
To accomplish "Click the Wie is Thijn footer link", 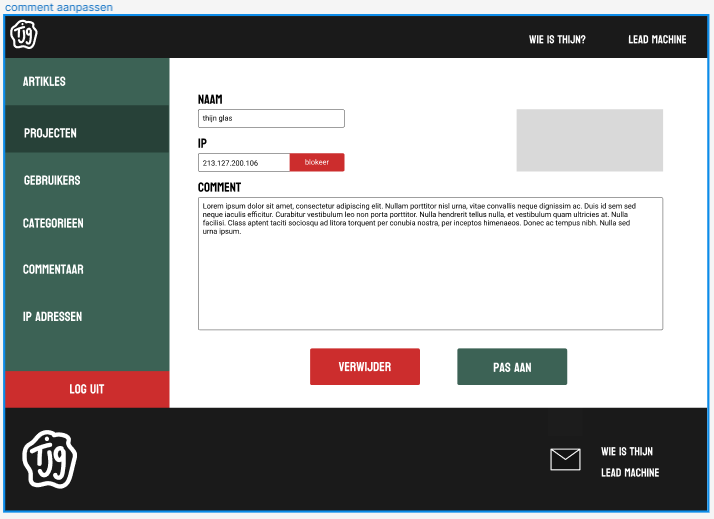I will (x=627, y=451).
